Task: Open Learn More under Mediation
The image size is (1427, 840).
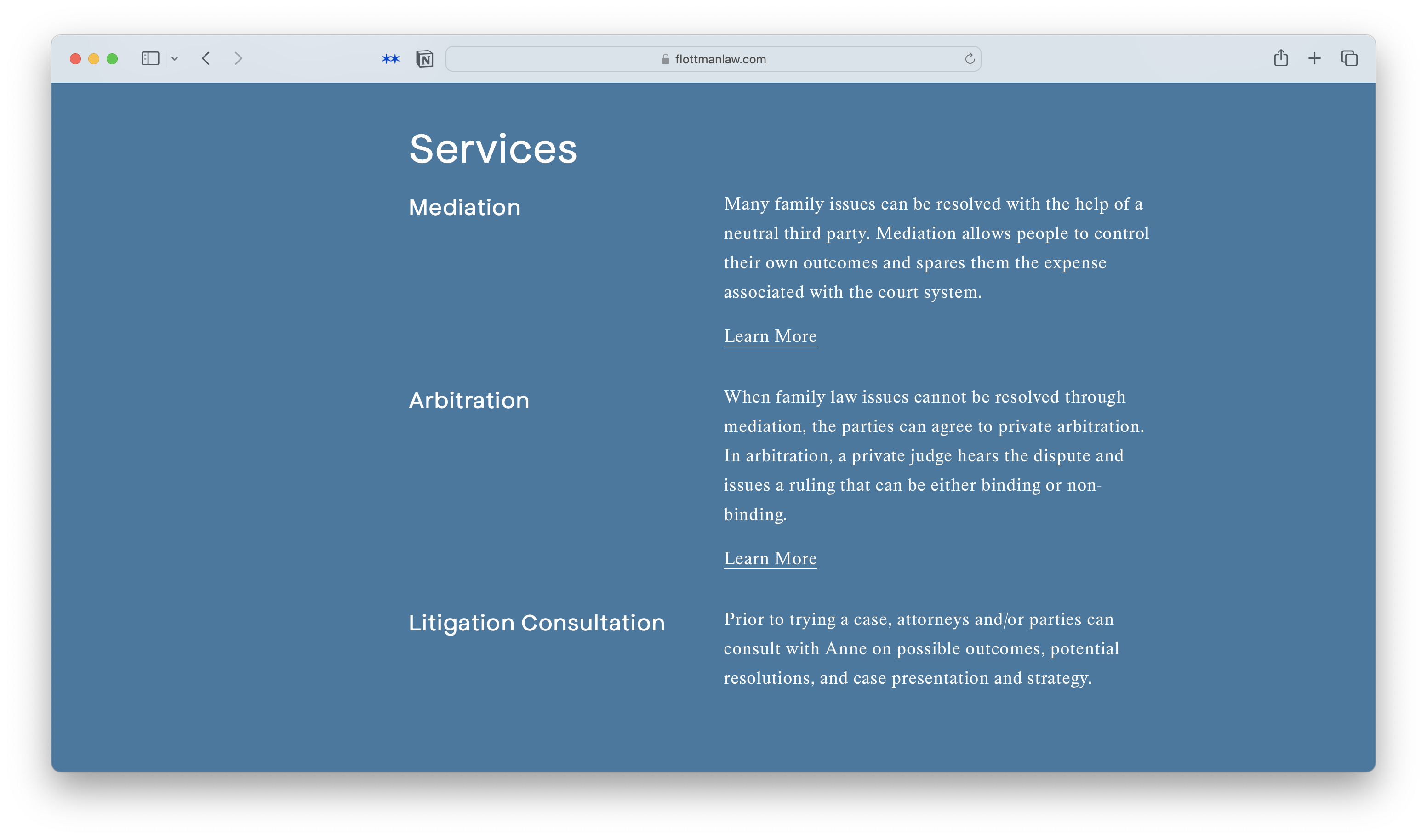Action: point(770,336)
